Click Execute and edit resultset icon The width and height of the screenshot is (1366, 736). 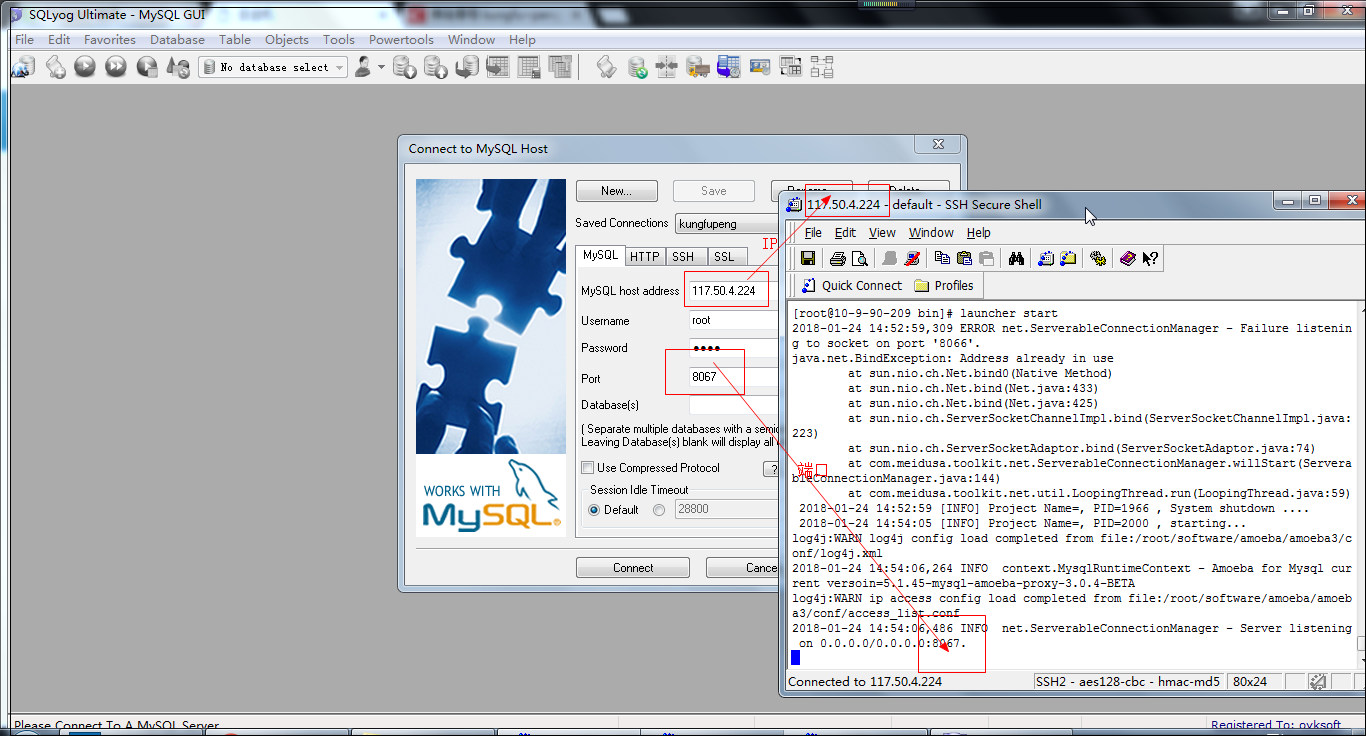[147, 67]
